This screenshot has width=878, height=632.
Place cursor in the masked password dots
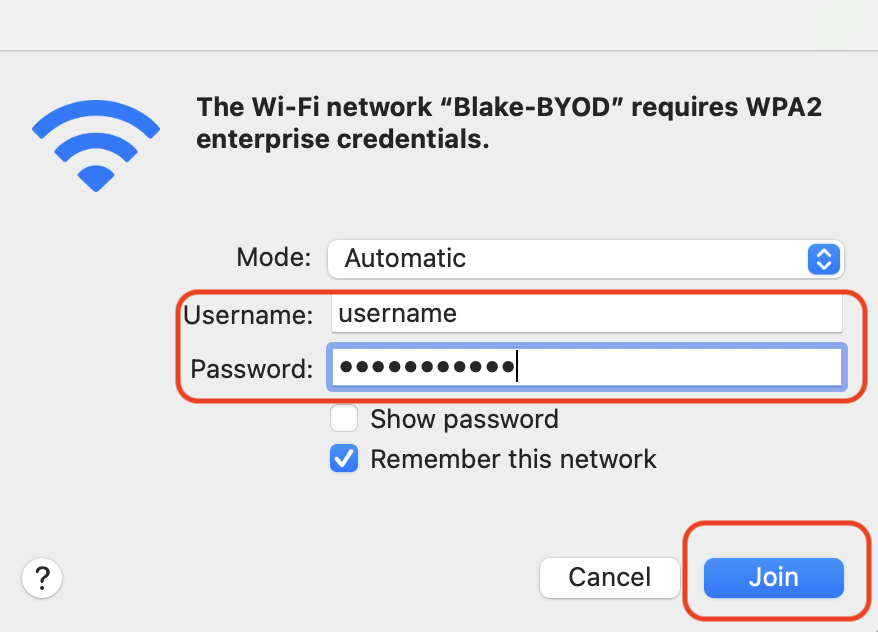[x=427, y=367]
